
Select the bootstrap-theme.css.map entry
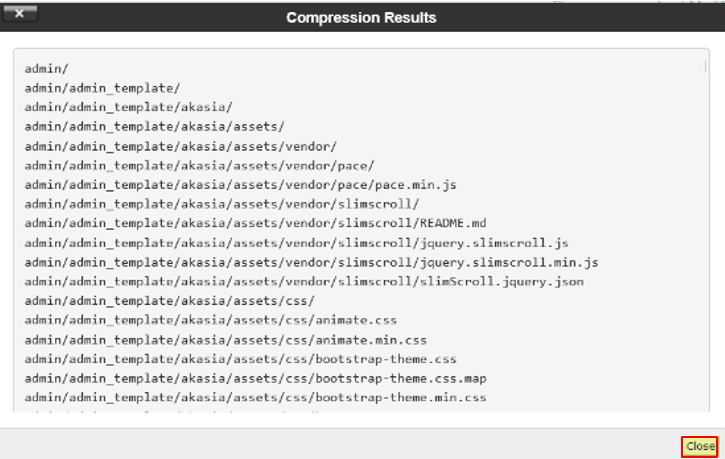pos(255,378)
